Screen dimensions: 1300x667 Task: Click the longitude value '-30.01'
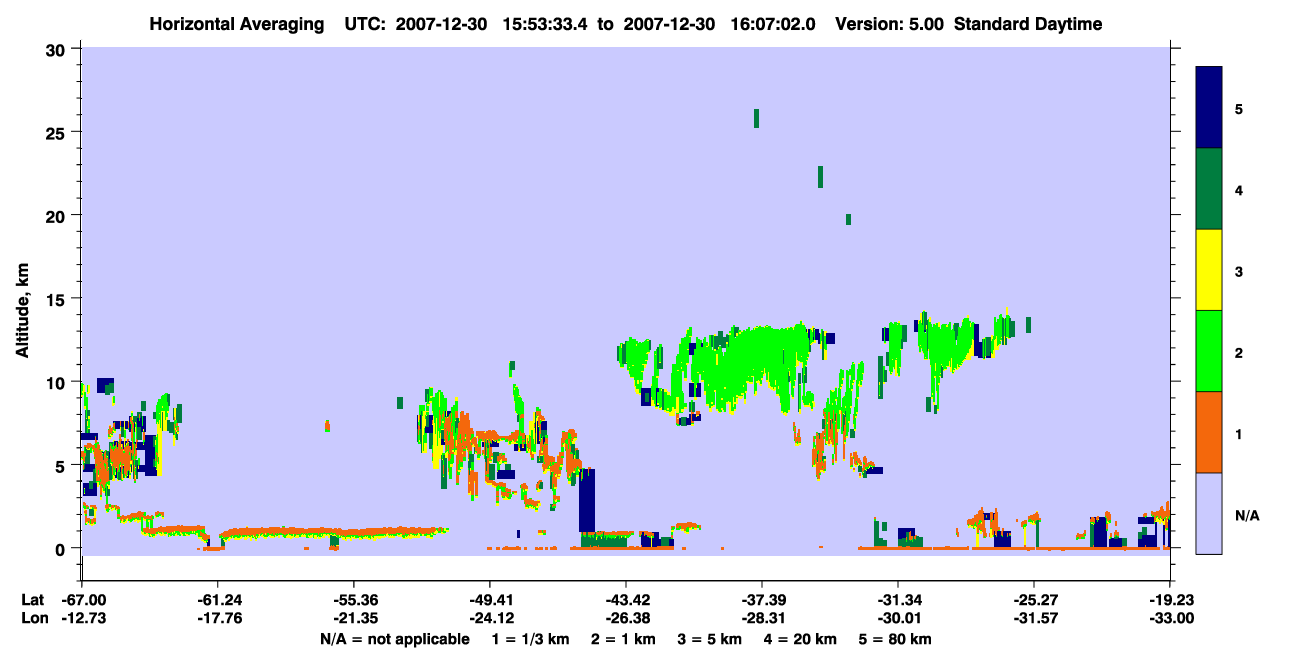pos(898,618)
